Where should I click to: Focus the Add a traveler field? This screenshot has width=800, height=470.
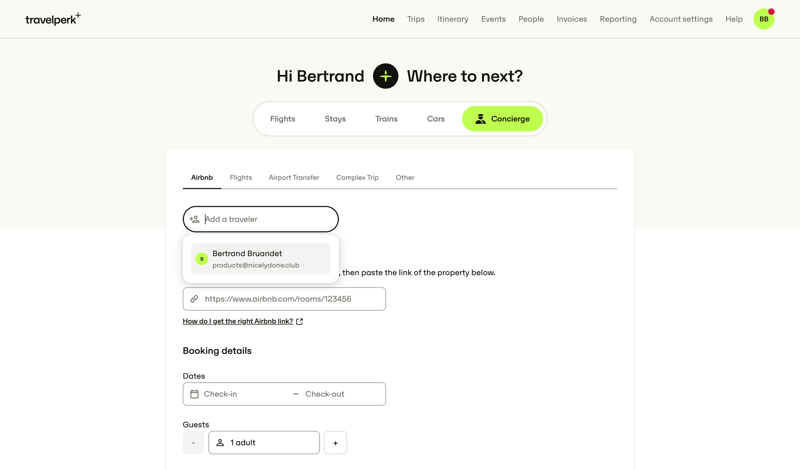(261, 219)
